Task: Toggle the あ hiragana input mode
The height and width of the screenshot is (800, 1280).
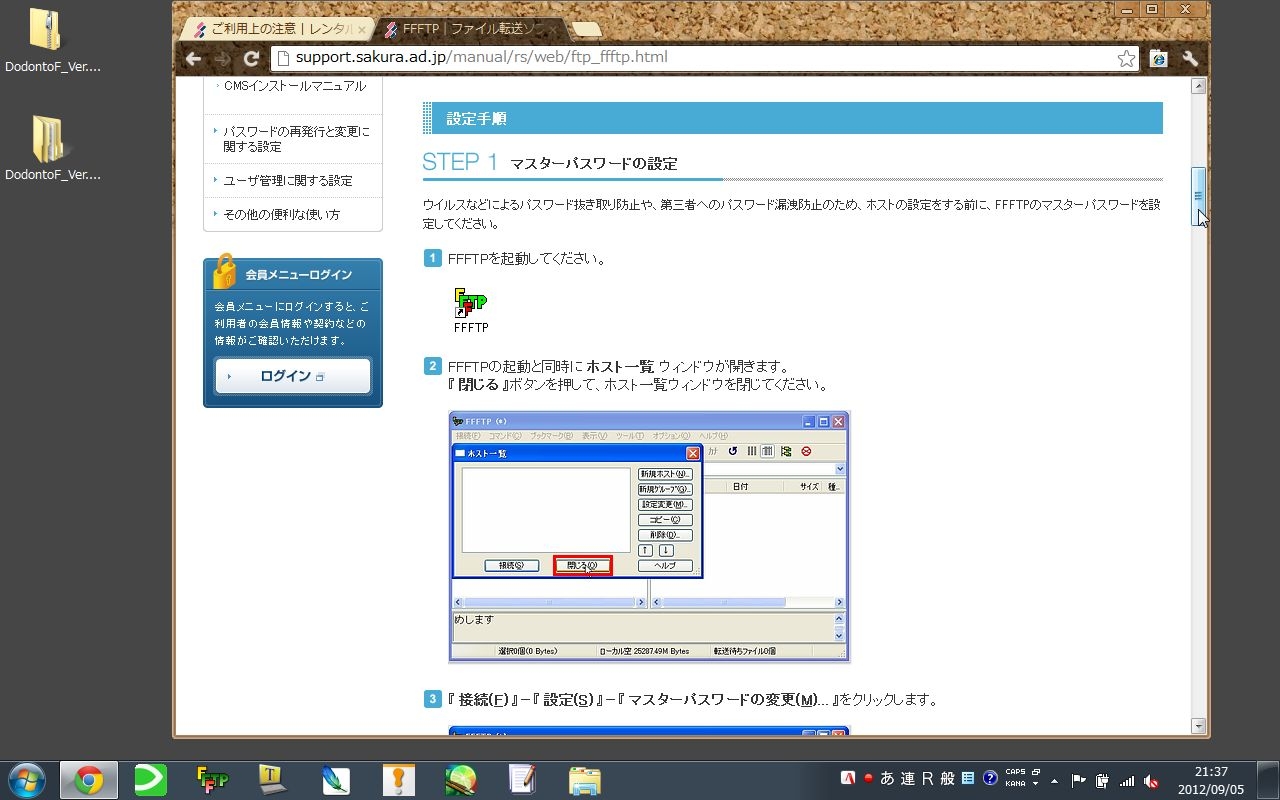Action: tap(887, 779)
